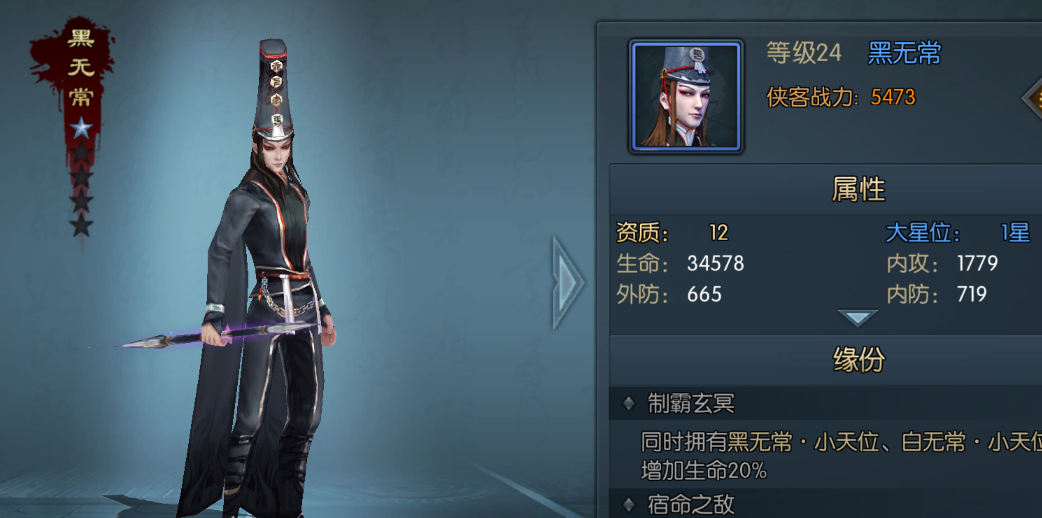This screenshot has height=518, width=1042.
Task: Click the gold arrow icon at panel's right edge
Action: tap(1032, 98)
